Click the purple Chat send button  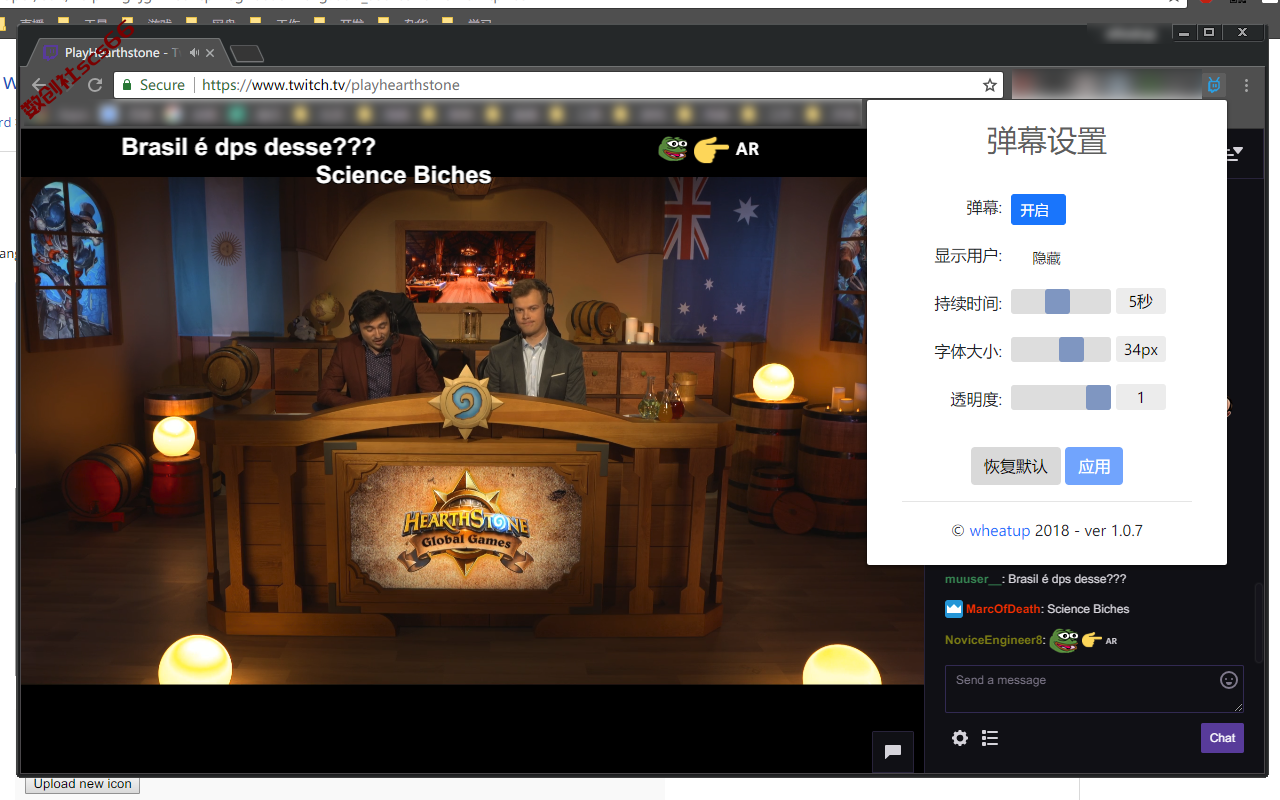[x=1222, y=738]
